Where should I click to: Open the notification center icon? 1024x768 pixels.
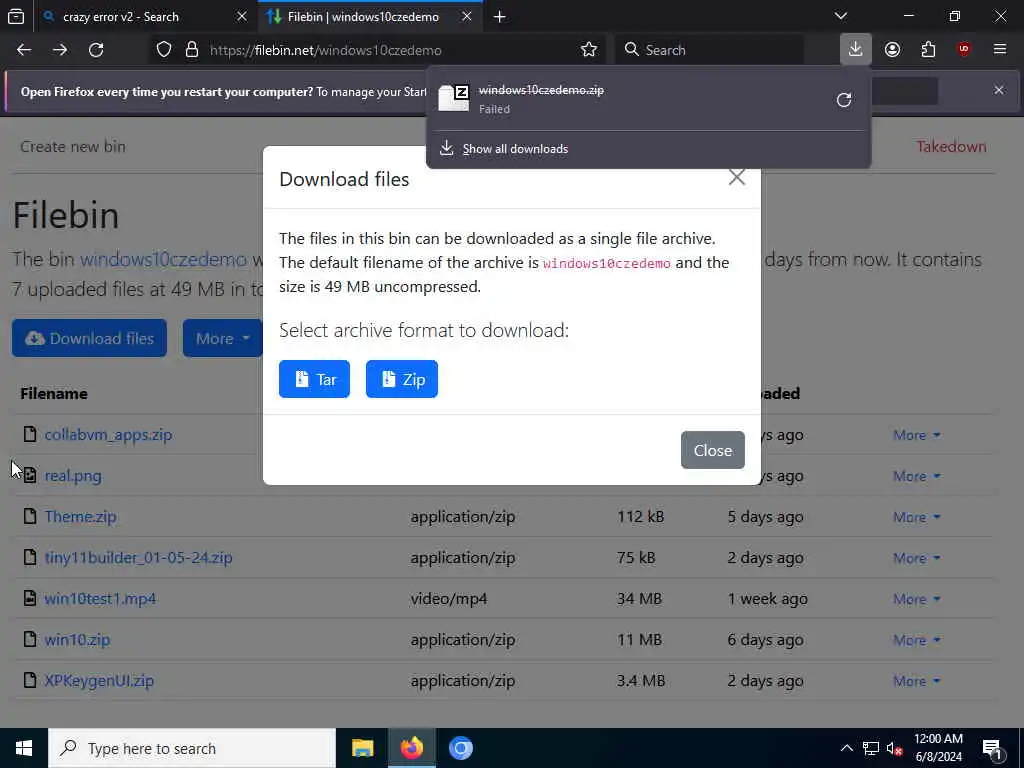coord(993,748)
